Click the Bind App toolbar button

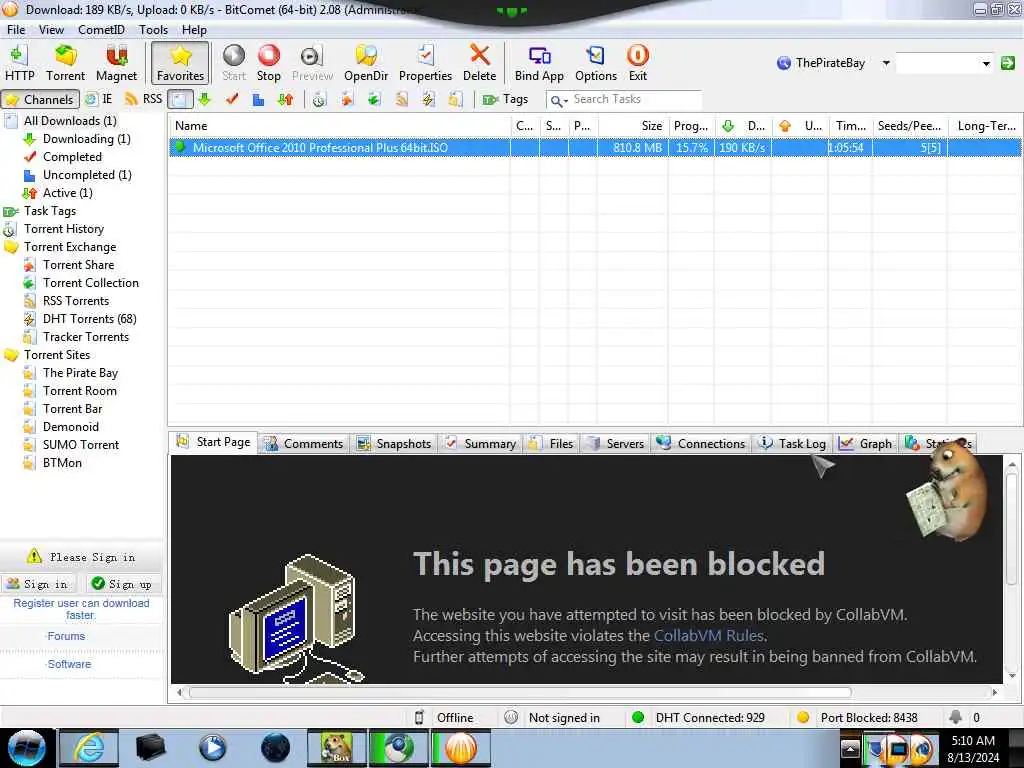(x=539, y=63)
